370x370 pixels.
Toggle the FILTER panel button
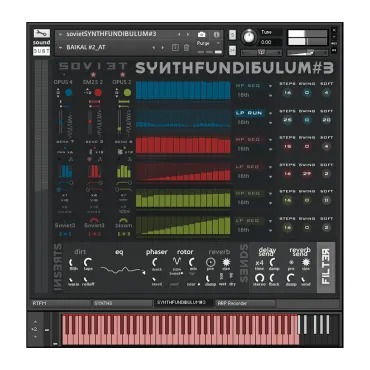tap(326, 267)
